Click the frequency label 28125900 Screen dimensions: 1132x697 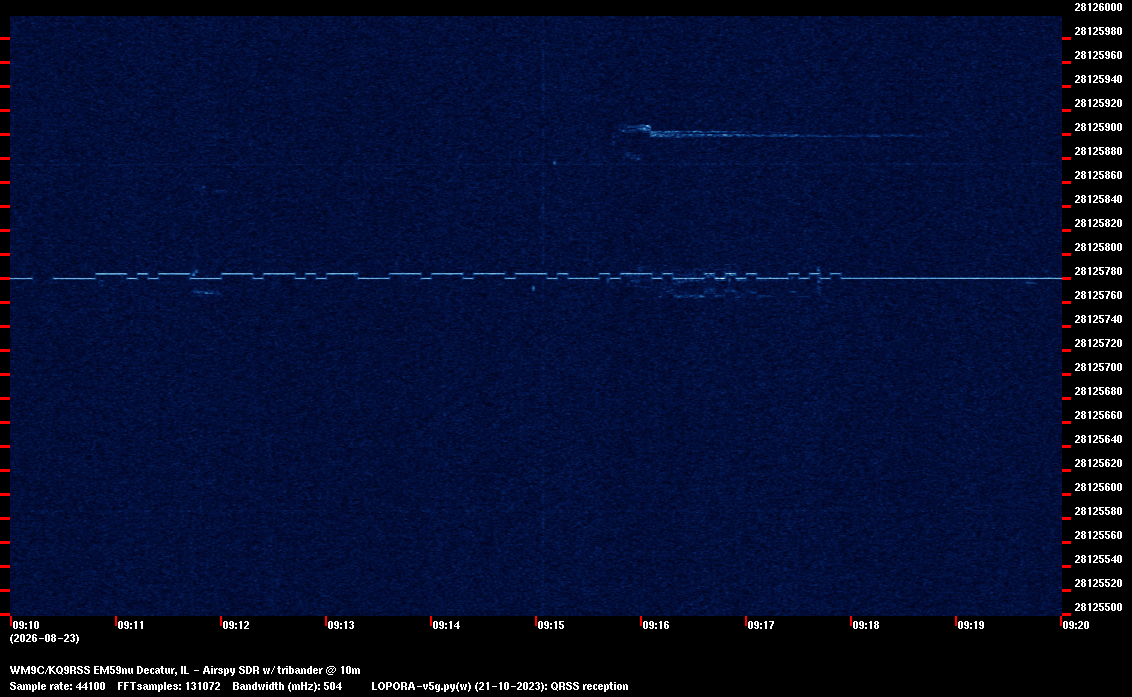pos(1098,127)
